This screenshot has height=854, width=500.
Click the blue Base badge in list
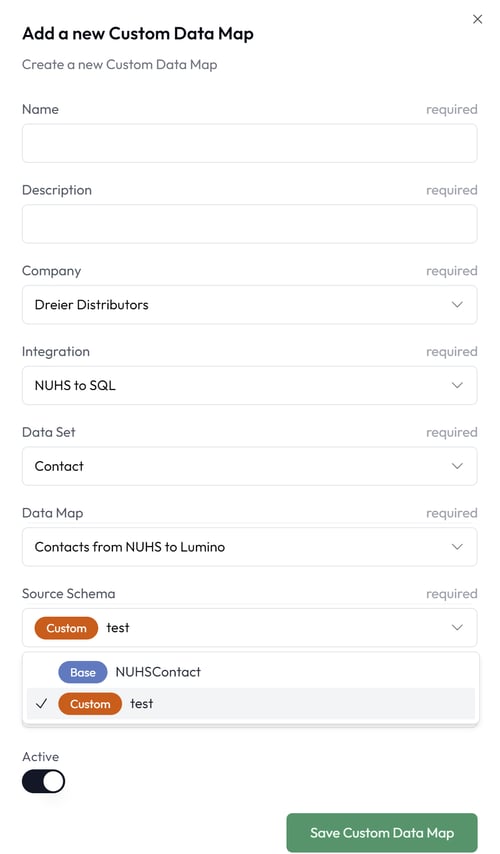tap(83, 672)
